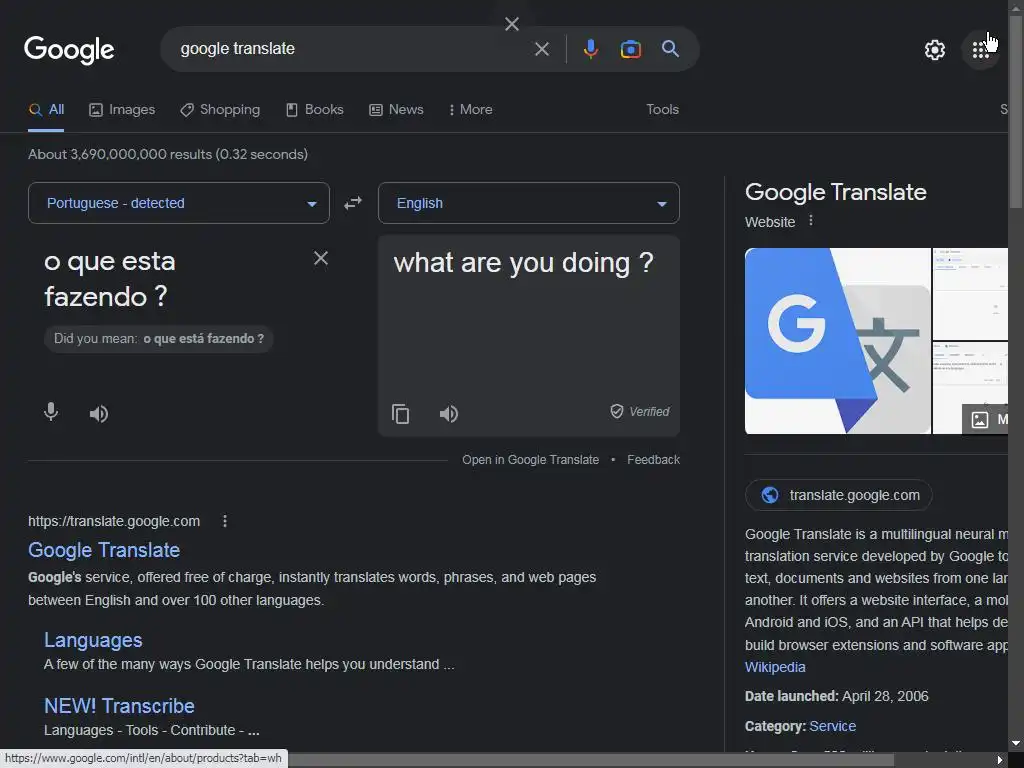Switch to the News tab
1024x768 pixels.
coord(396,110)
